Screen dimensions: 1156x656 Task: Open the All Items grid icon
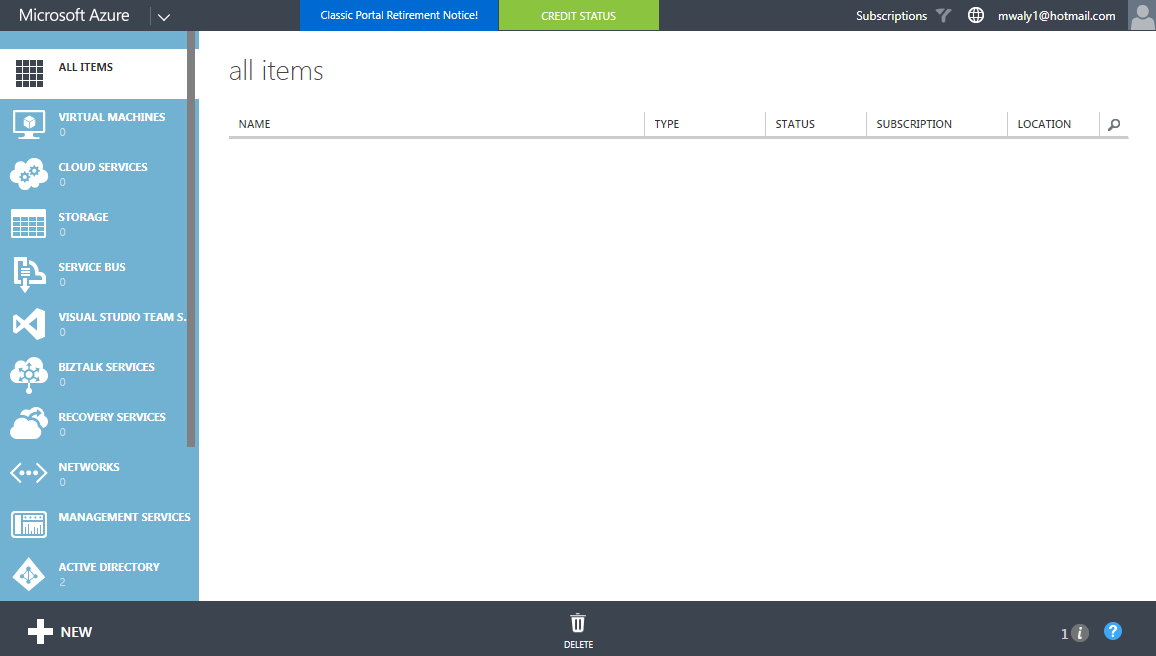[x=29, y=74]
